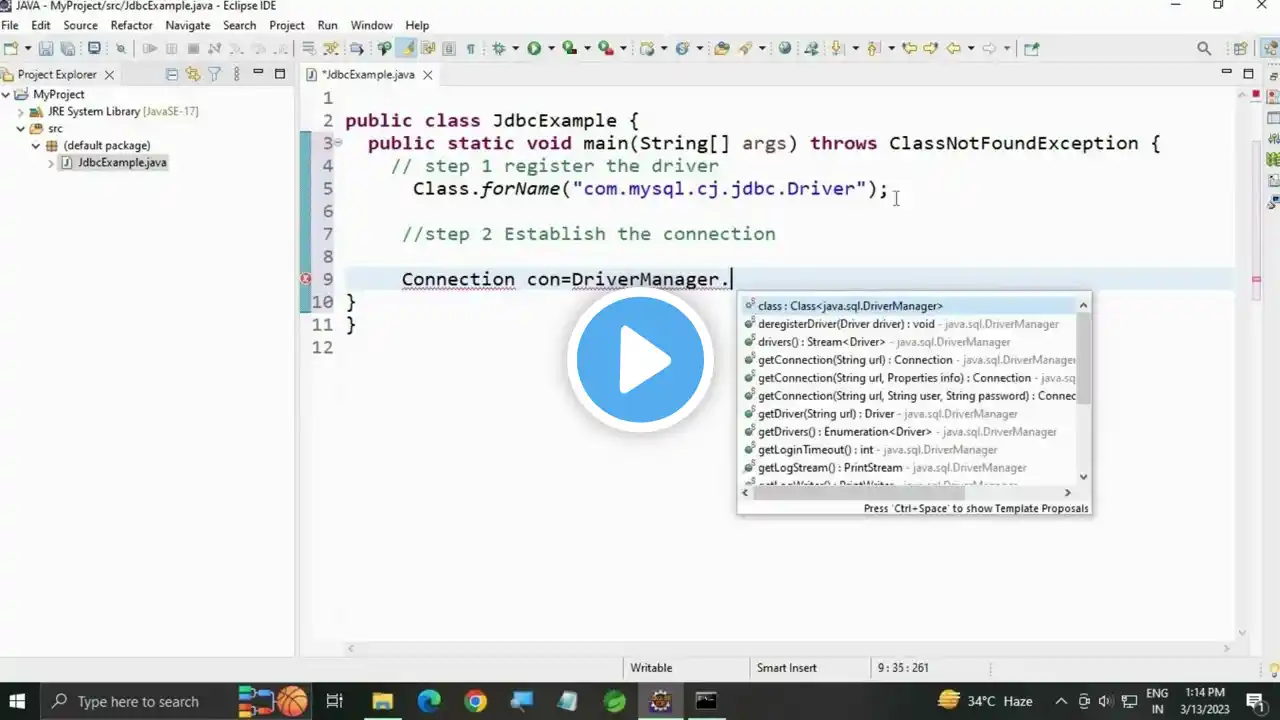Click the search magnifier icon in toolbar
This screenshot has width=1280, height=720.
click(1204, 48)
